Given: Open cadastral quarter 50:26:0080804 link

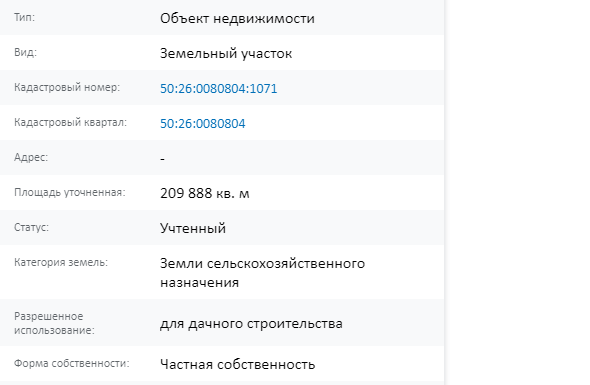Looking at the screenshot, I should (202, 123).
